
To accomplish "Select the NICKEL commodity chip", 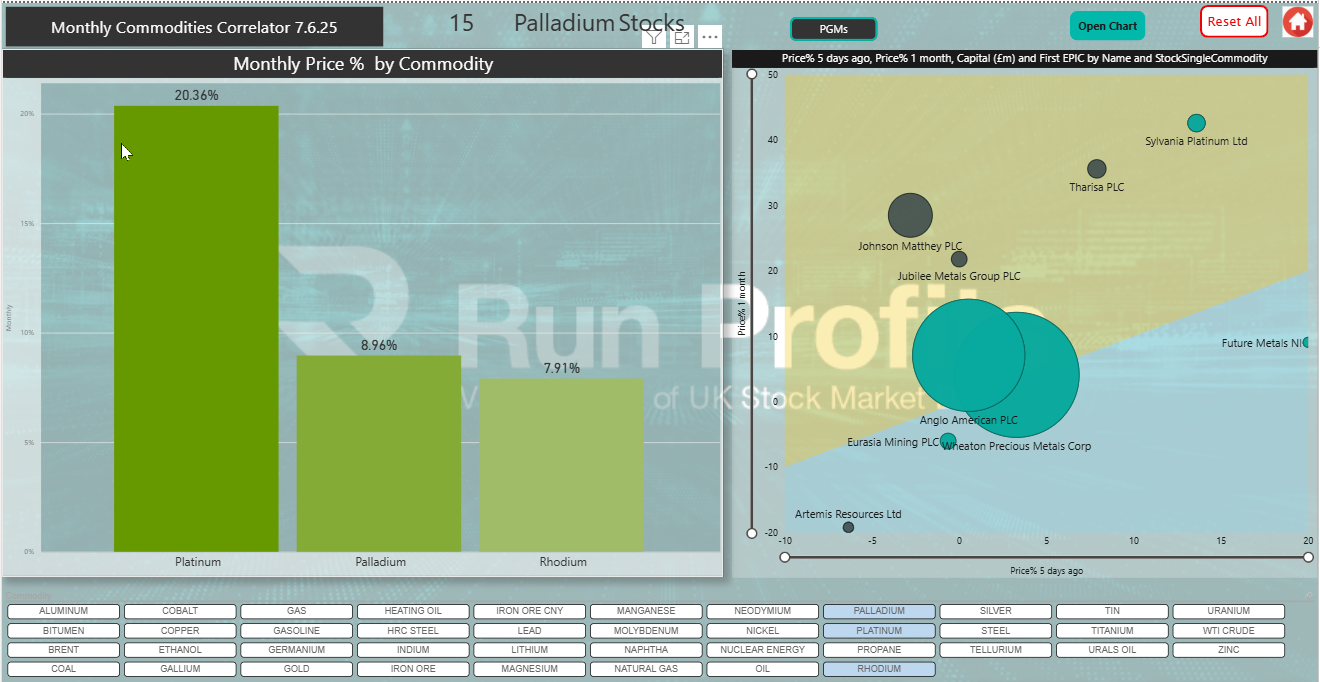I will pos(763,631).
